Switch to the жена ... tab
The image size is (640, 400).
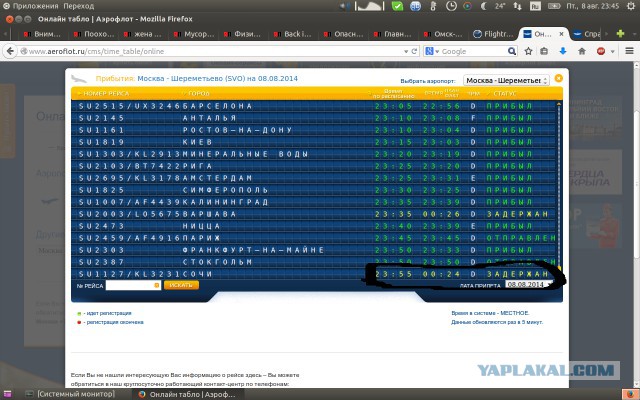click(143, 34)
